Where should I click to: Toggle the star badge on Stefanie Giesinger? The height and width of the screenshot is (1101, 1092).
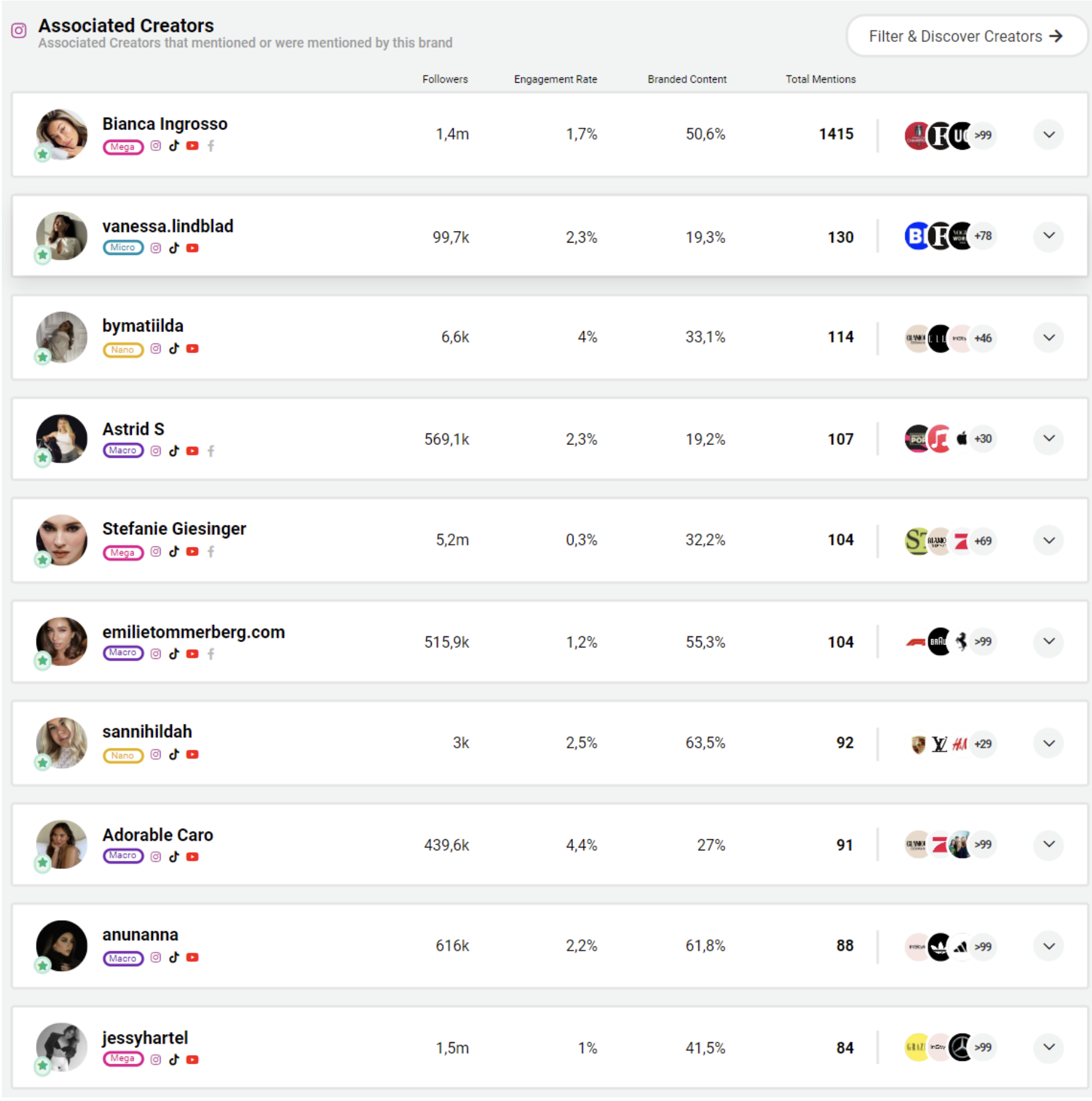pyautogui.click(x=42, y=560)
